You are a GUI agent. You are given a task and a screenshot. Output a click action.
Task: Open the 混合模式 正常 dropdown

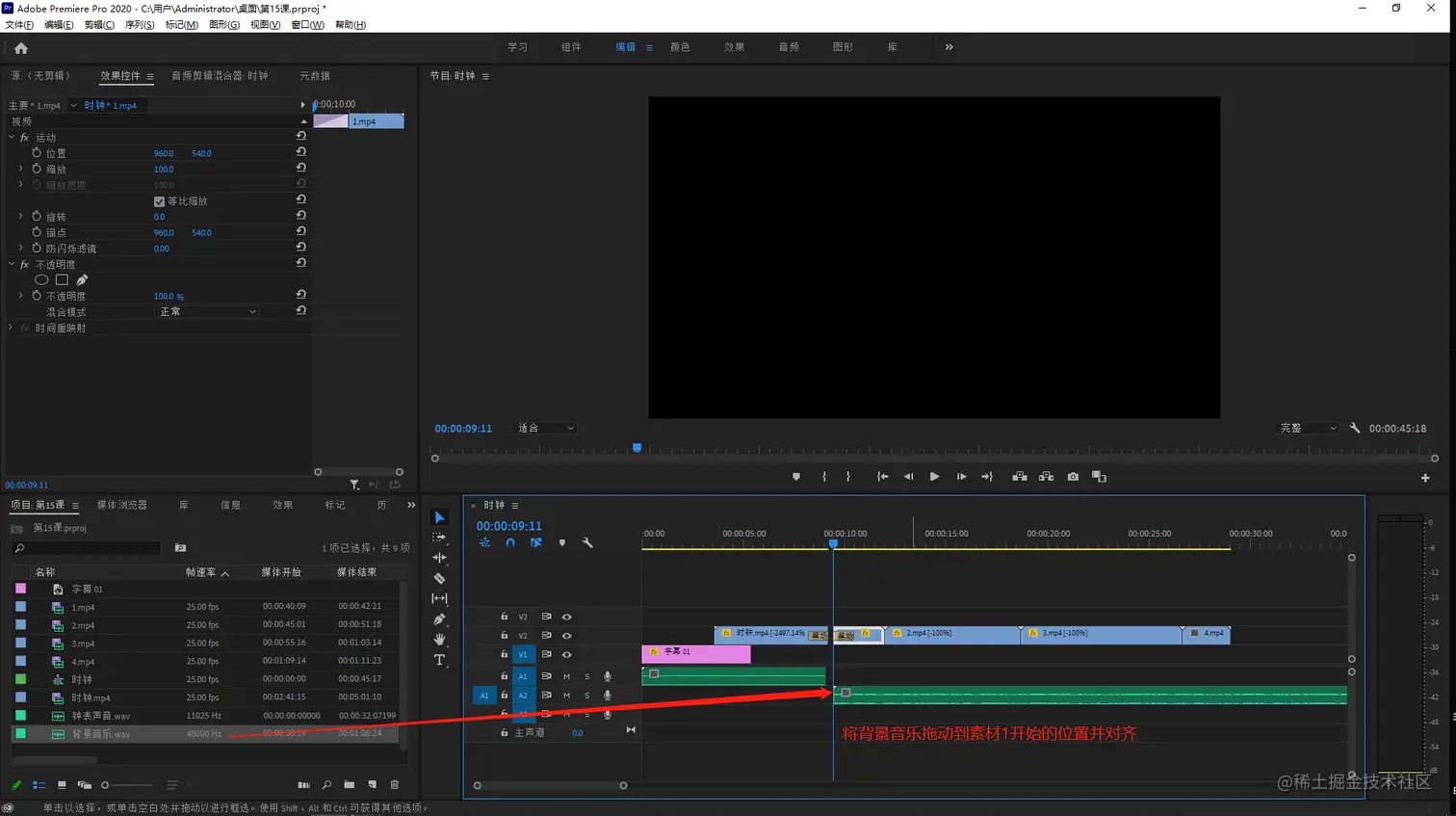pos(207,312)
